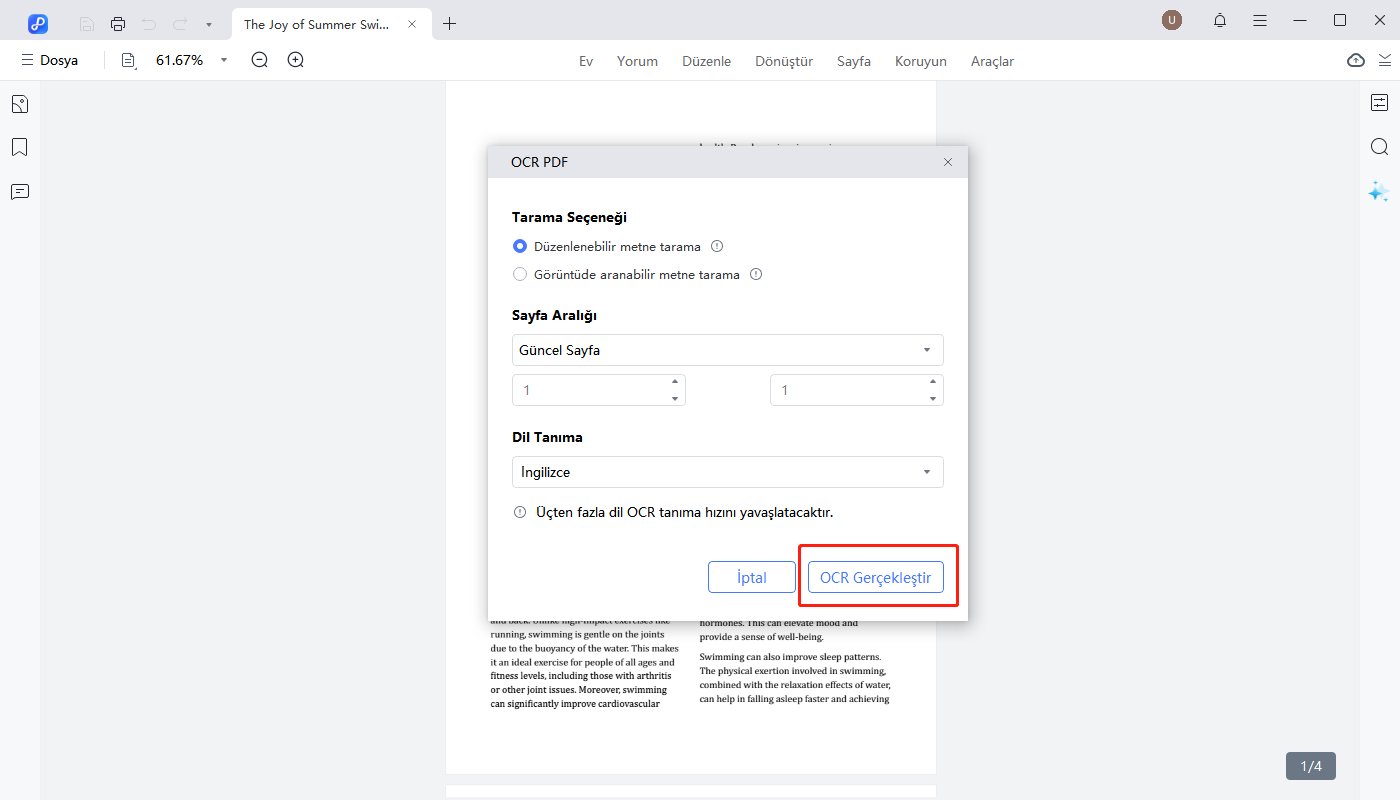Viewport: 1400px width, 800px height.
Task: Open the zoom percentage dropdown arrow
Action: 224,60
